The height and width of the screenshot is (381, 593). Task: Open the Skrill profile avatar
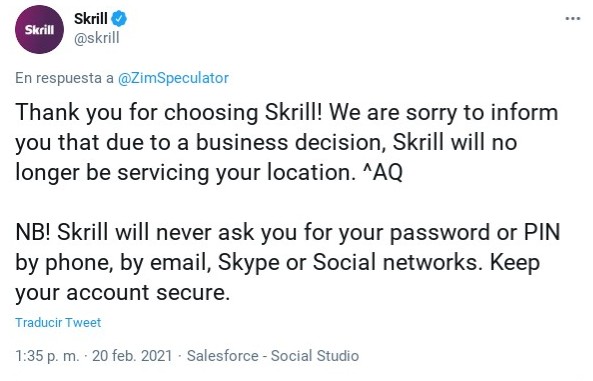[x=39, y=30]
